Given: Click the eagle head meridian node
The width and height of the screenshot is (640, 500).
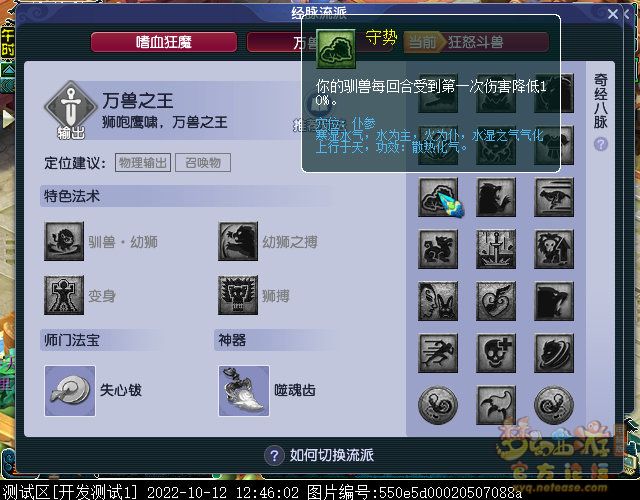Looking at the screenshot, I should 554,301.
